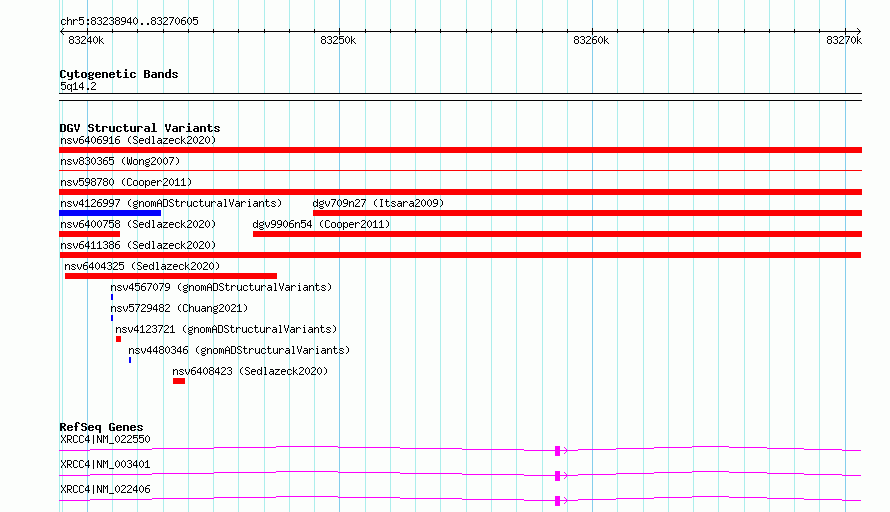This screenshot has height=512, width=890.
Task: Click the thin nsv830365 variant line
Action: 460,170
